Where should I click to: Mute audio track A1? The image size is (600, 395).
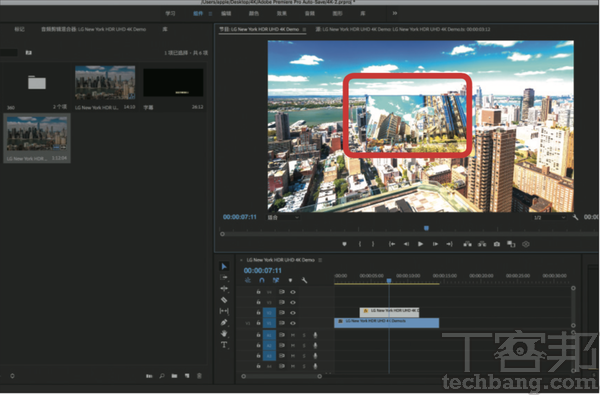click(293, 335)
